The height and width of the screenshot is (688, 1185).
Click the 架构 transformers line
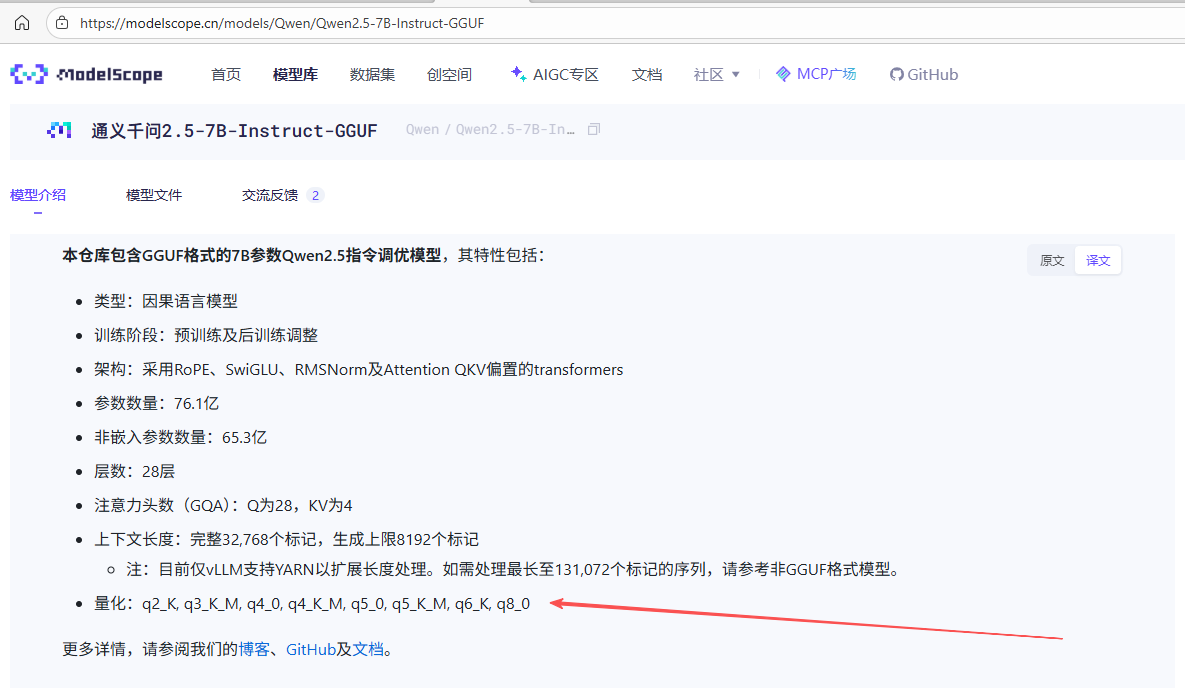click(x=358, y=369)
